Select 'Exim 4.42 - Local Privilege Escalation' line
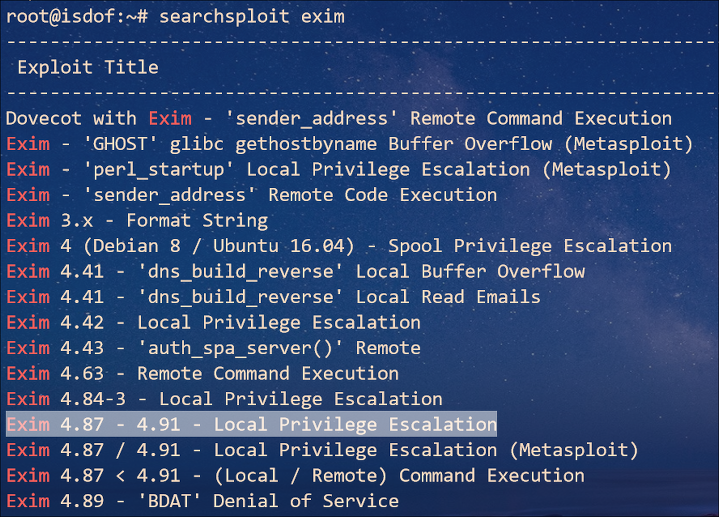 (x=213, y=322)
